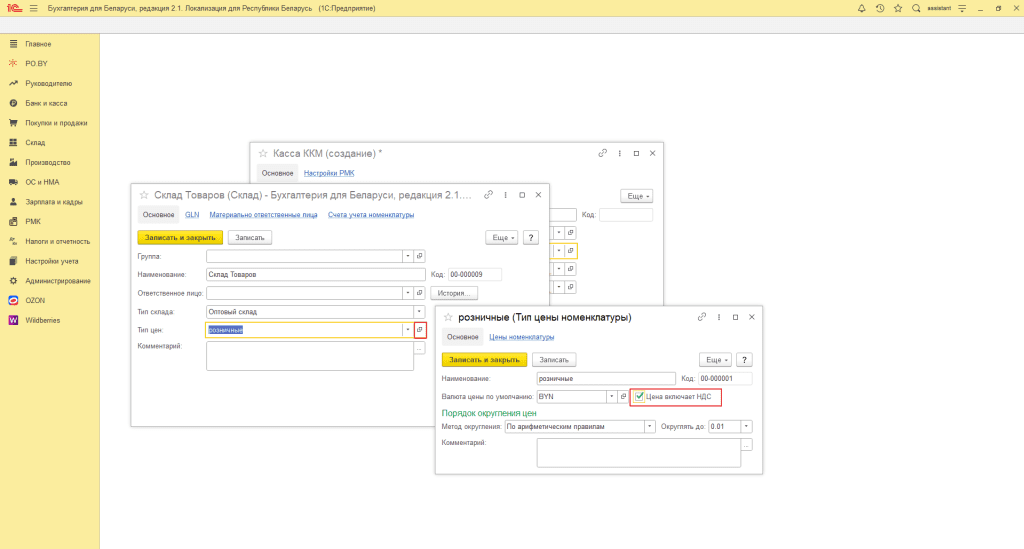Open the История button

click(454, 293)
